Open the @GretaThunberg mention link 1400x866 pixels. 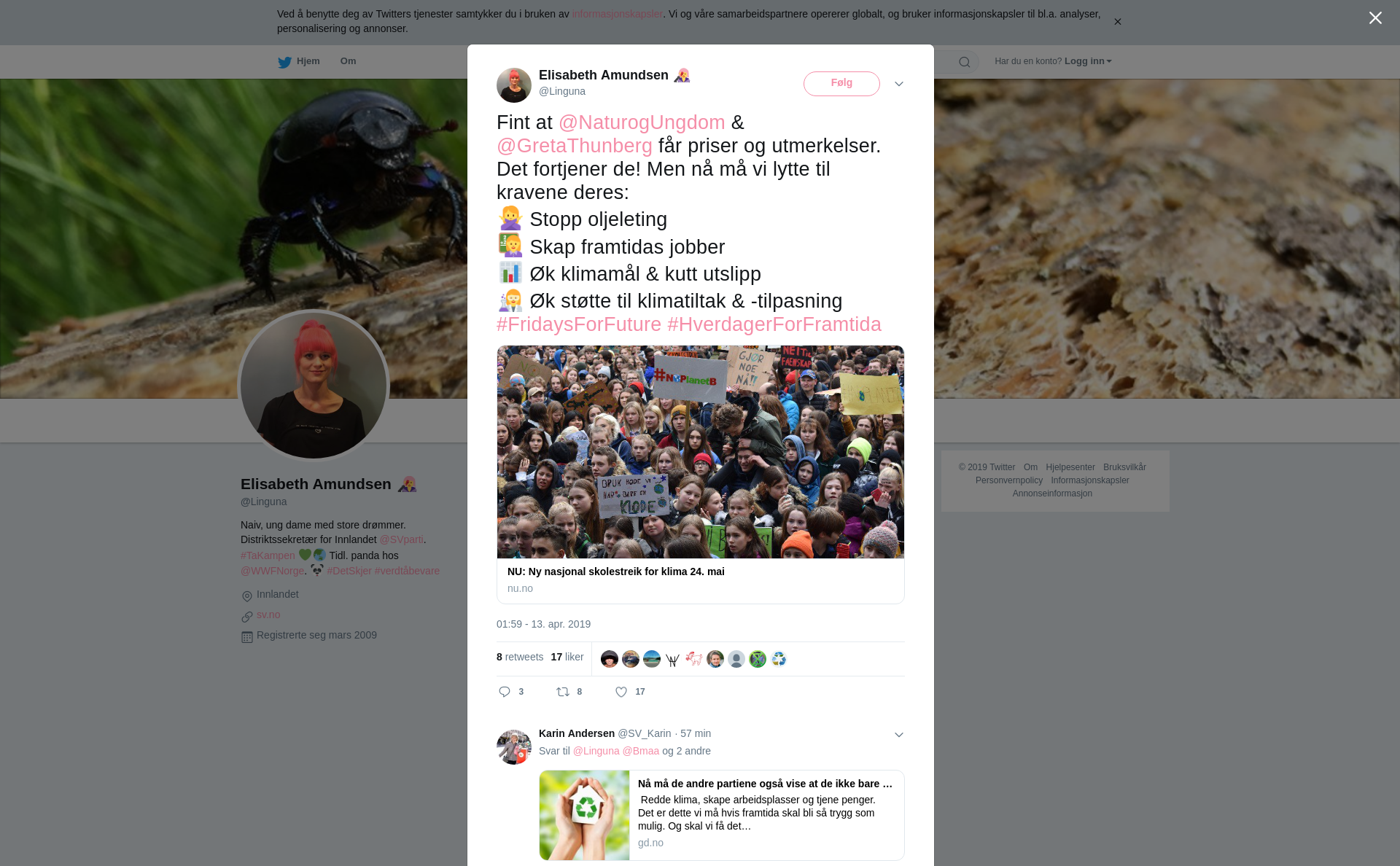click(575, 146)
